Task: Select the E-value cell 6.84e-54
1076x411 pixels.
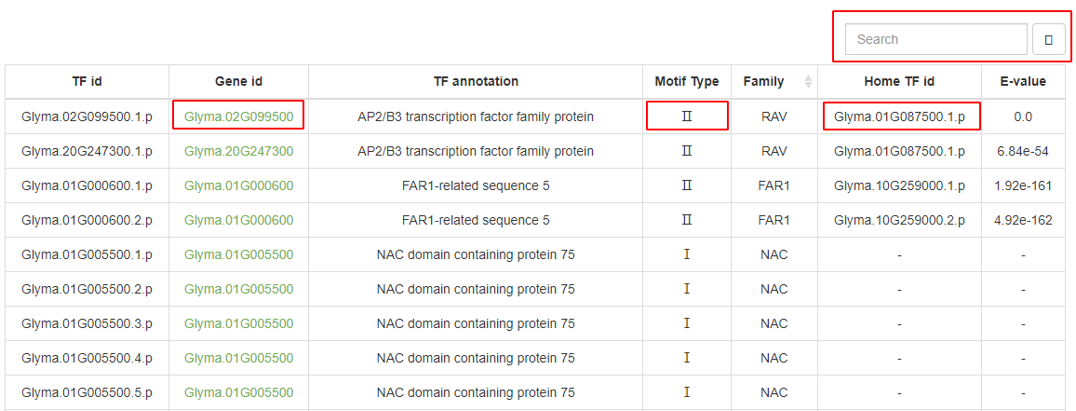Action: pyautogui.click(x=1023, y=151)
